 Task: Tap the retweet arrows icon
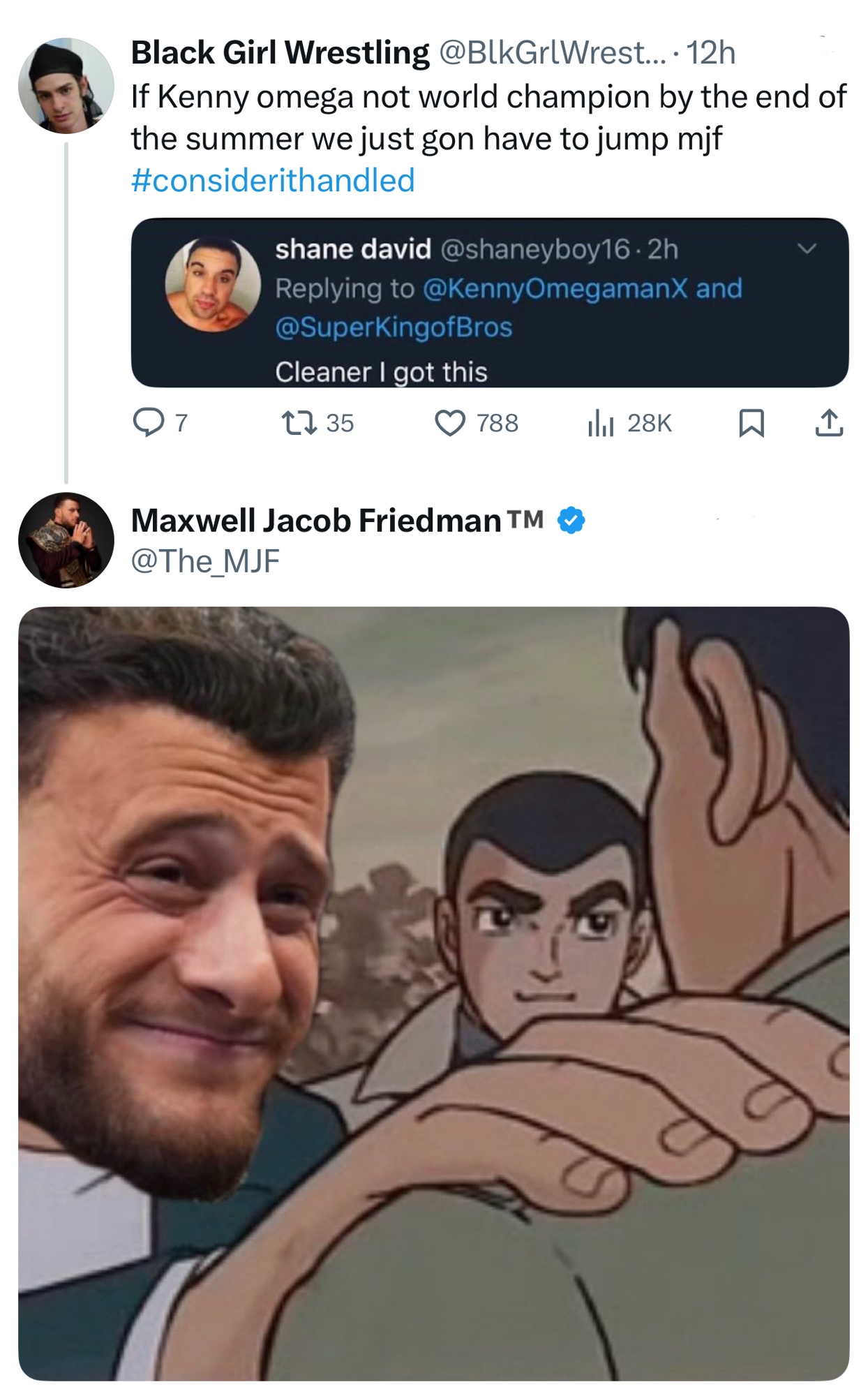tap(299, 422)
